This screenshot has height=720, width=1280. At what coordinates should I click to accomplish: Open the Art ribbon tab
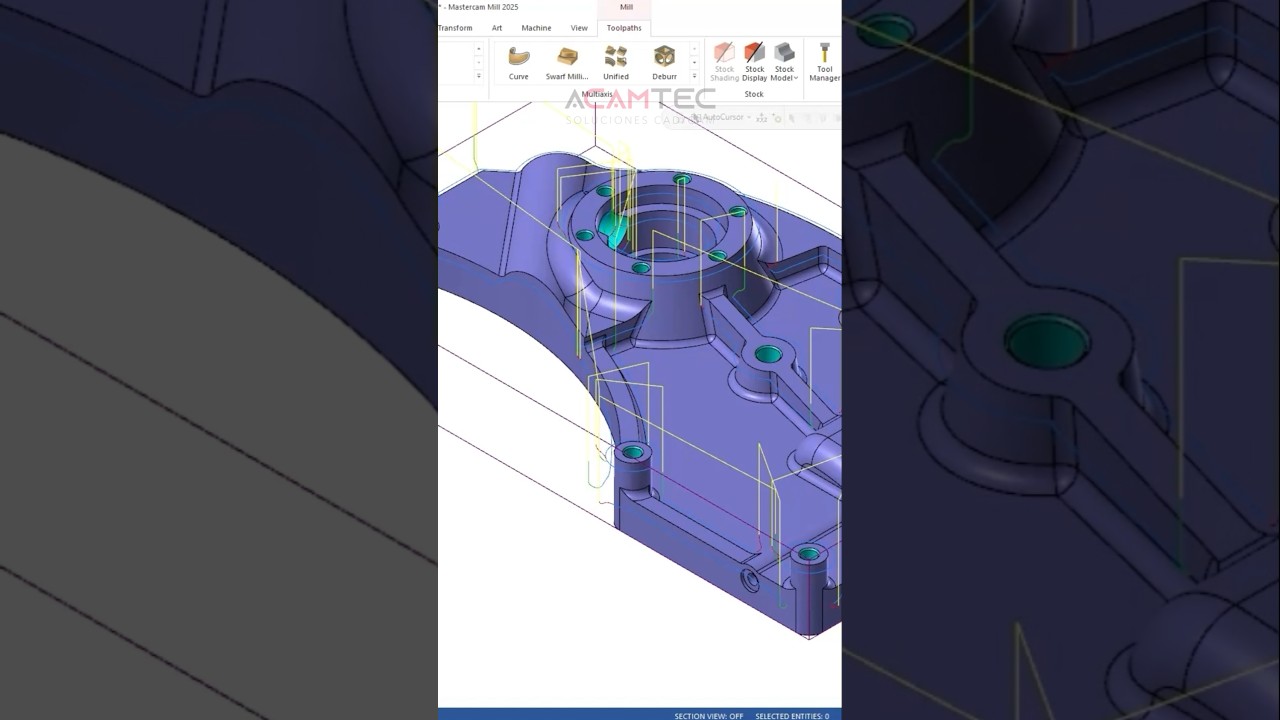497,28
